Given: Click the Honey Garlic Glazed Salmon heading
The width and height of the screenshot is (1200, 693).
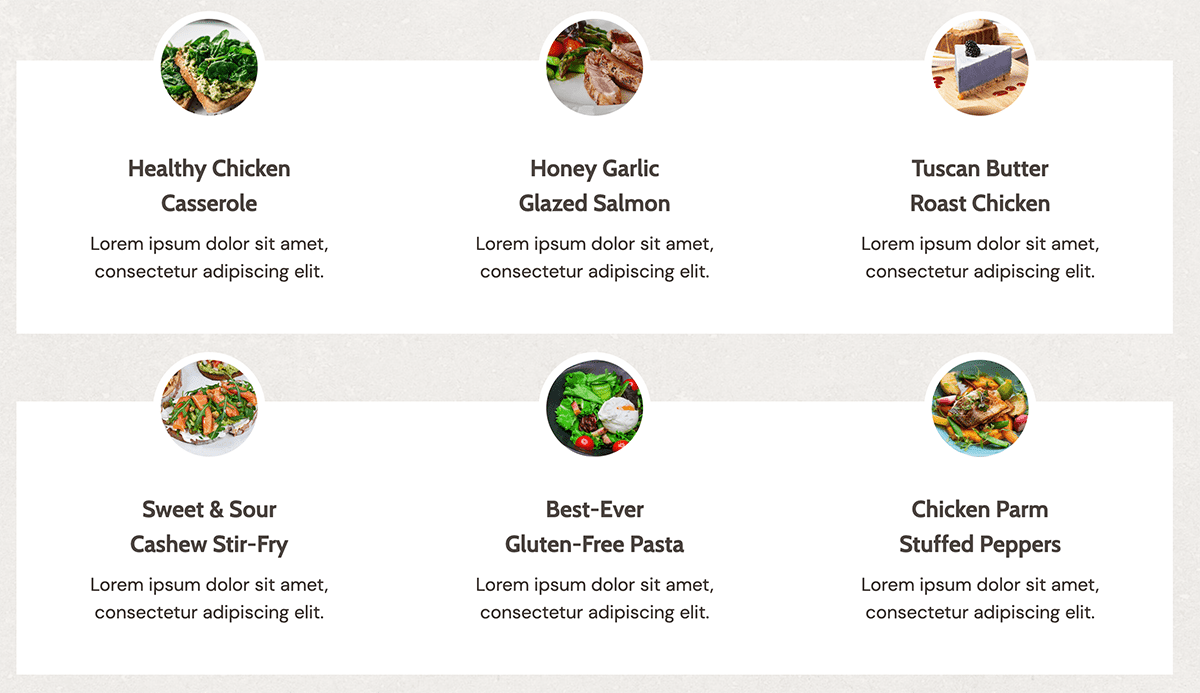Looking at the screenshot, I should [x=594, y=186].
